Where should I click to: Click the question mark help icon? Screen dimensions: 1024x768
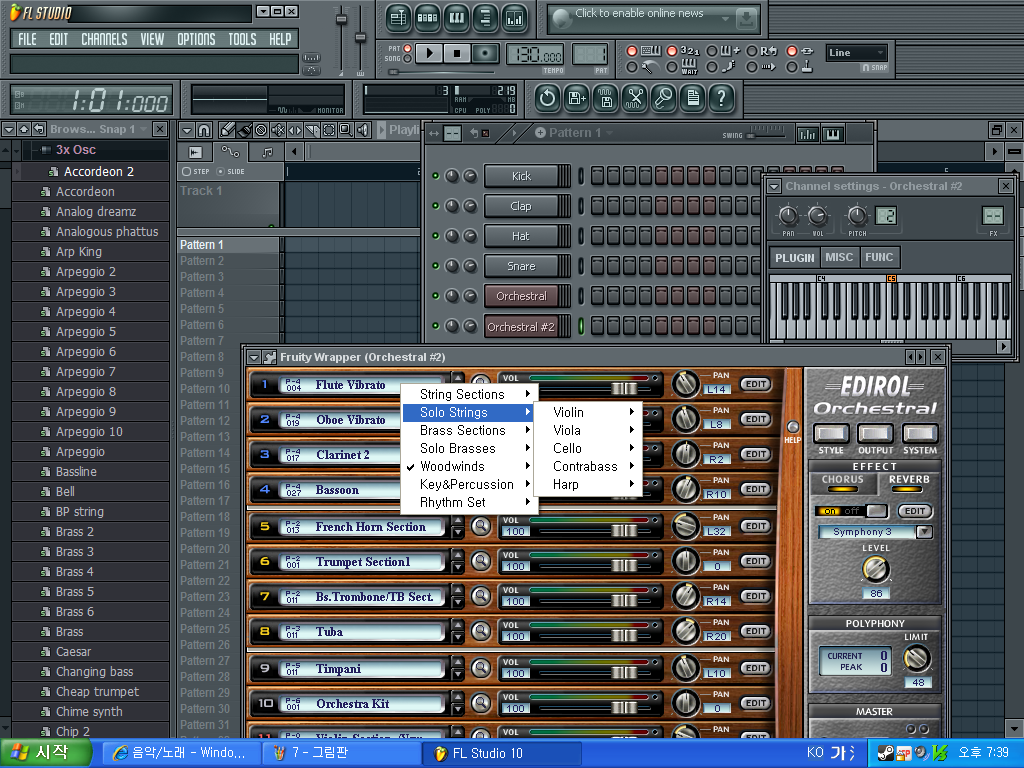722,98
